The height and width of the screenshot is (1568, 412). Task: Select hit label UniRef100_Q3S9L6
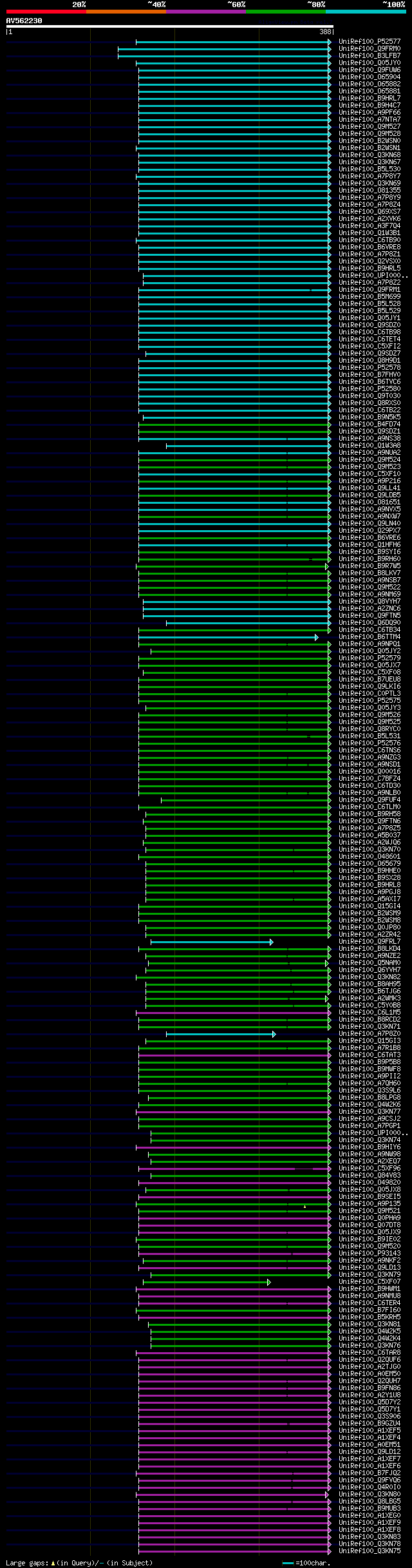coord(370,1091)
